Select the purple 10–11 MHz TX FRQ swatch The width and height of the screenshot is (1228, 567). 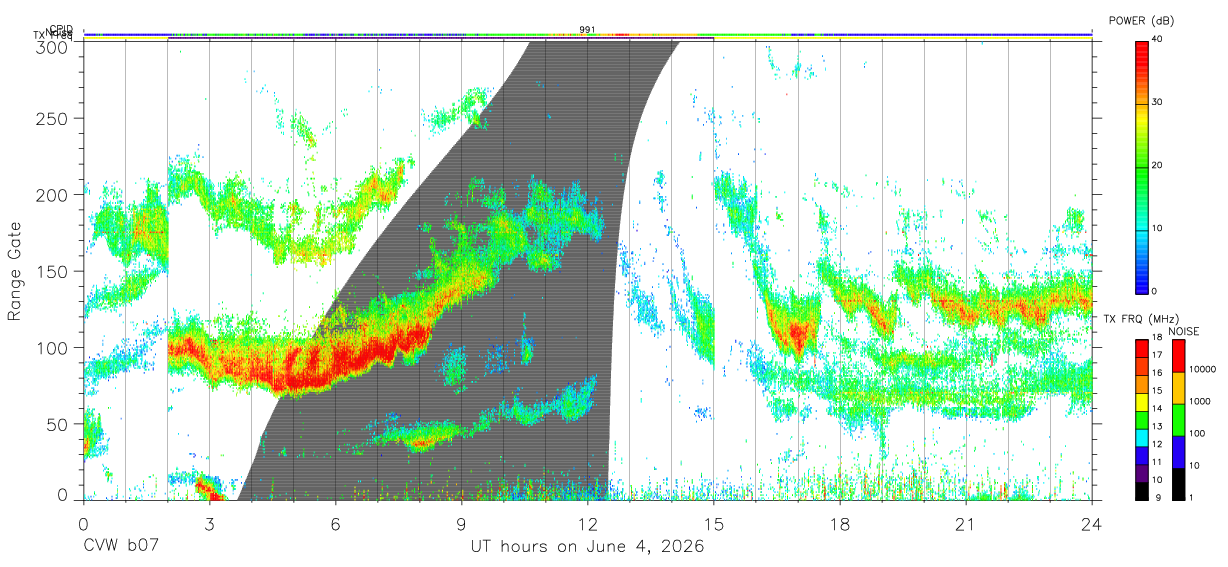point(1141,472)
